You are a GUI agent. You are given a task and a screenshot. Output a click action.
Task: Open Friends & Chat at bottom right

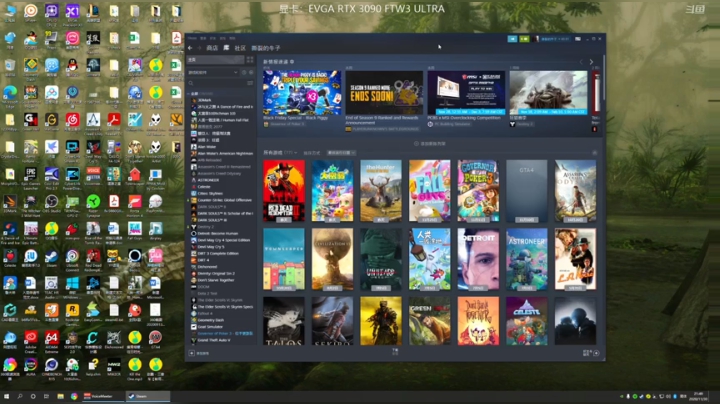click(x=591, y=353)
